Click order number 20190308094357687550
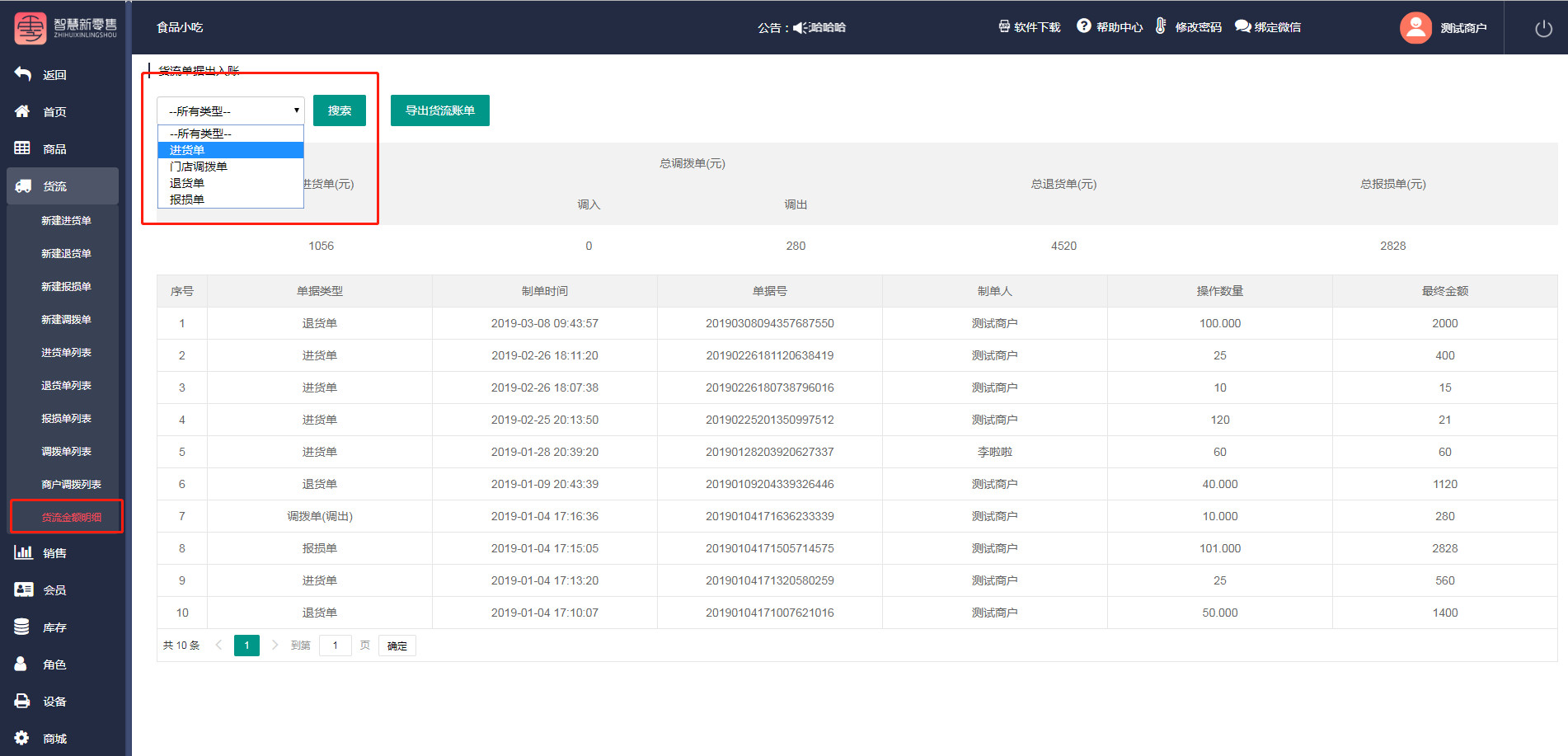This screenshot has width=1568, height=756. click(770, 323)
